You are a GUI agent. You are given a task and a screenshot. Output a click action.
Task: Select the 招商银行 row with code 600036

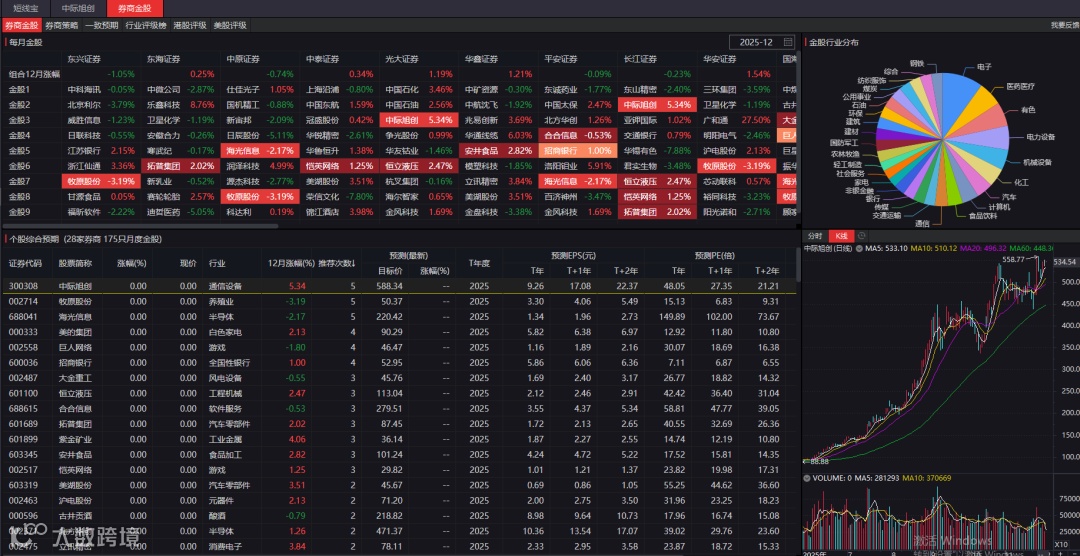click(x=398, y=362)
